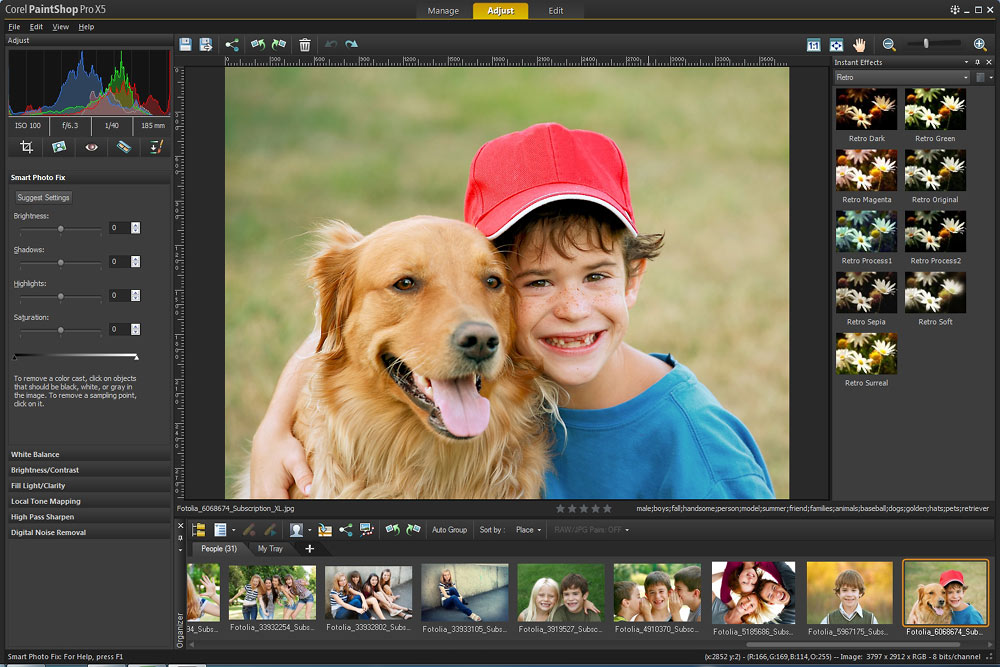Image resolution: width=1000 pixels, height=667 pixels.
Task: Select the Retro Sepia effect thumbnail
Action: coord(866,293)
